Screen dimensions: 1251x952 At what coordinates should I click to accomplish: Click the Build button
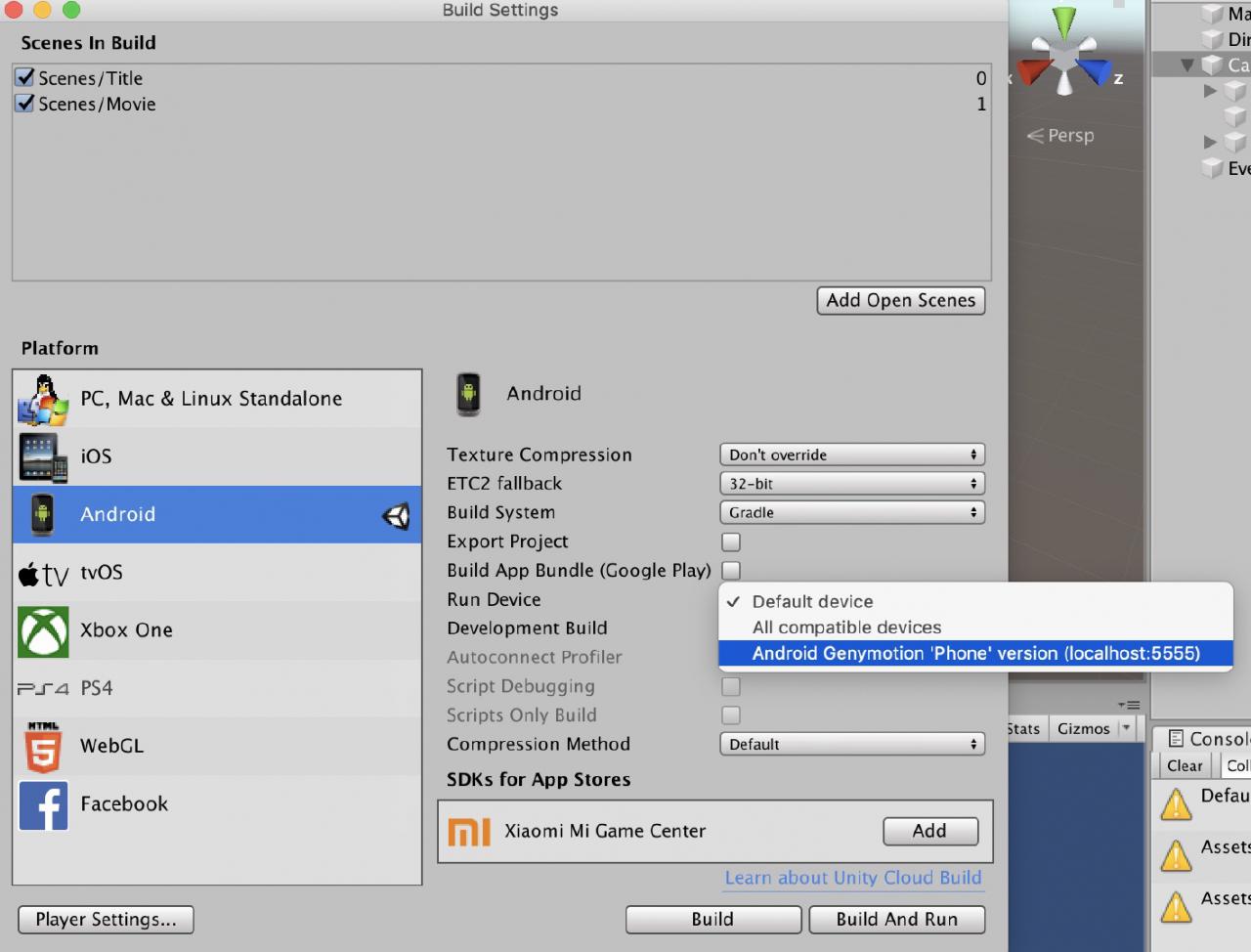[713, 920]
